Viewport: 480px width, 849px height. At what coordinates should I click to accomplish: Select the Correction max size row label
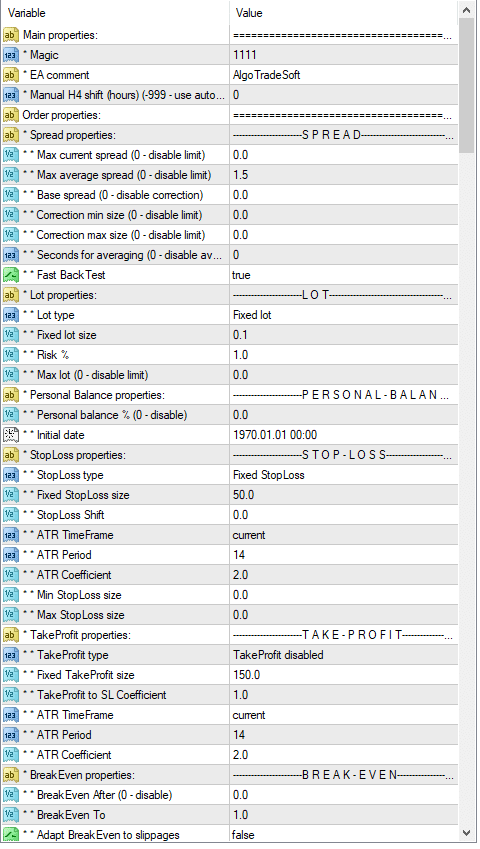(114, 236)
